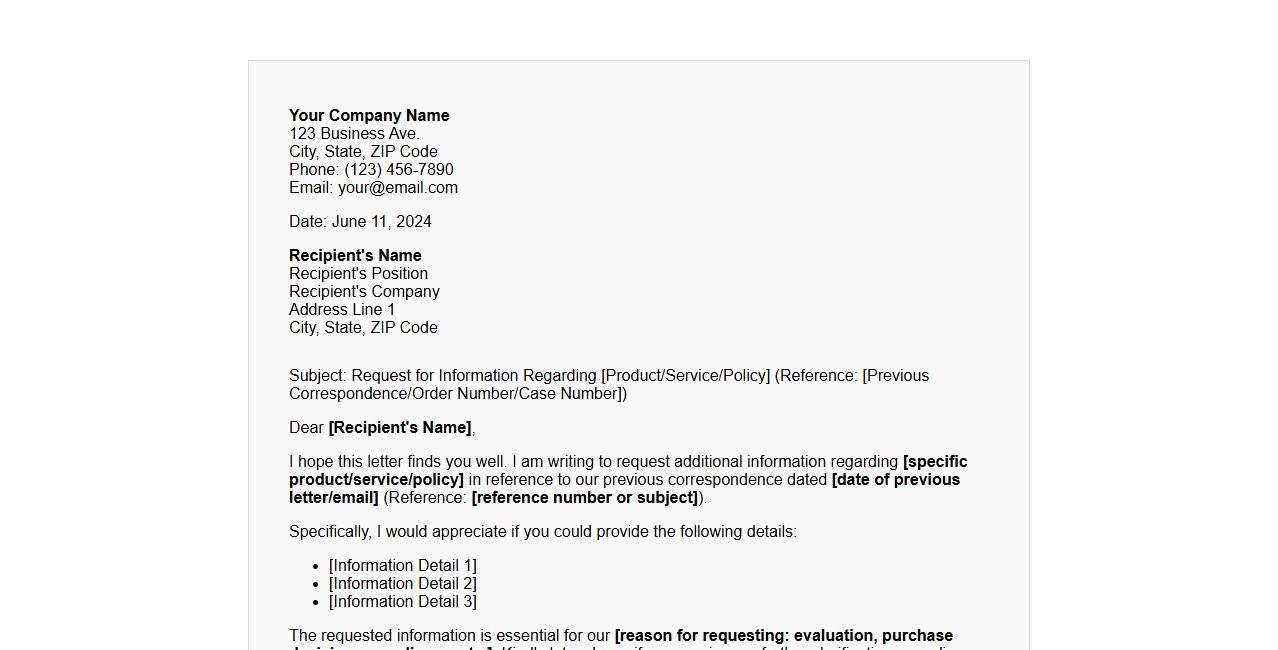
Task: Select the sender's "City, State, ZIP Code" line
Action: point(363,152)
